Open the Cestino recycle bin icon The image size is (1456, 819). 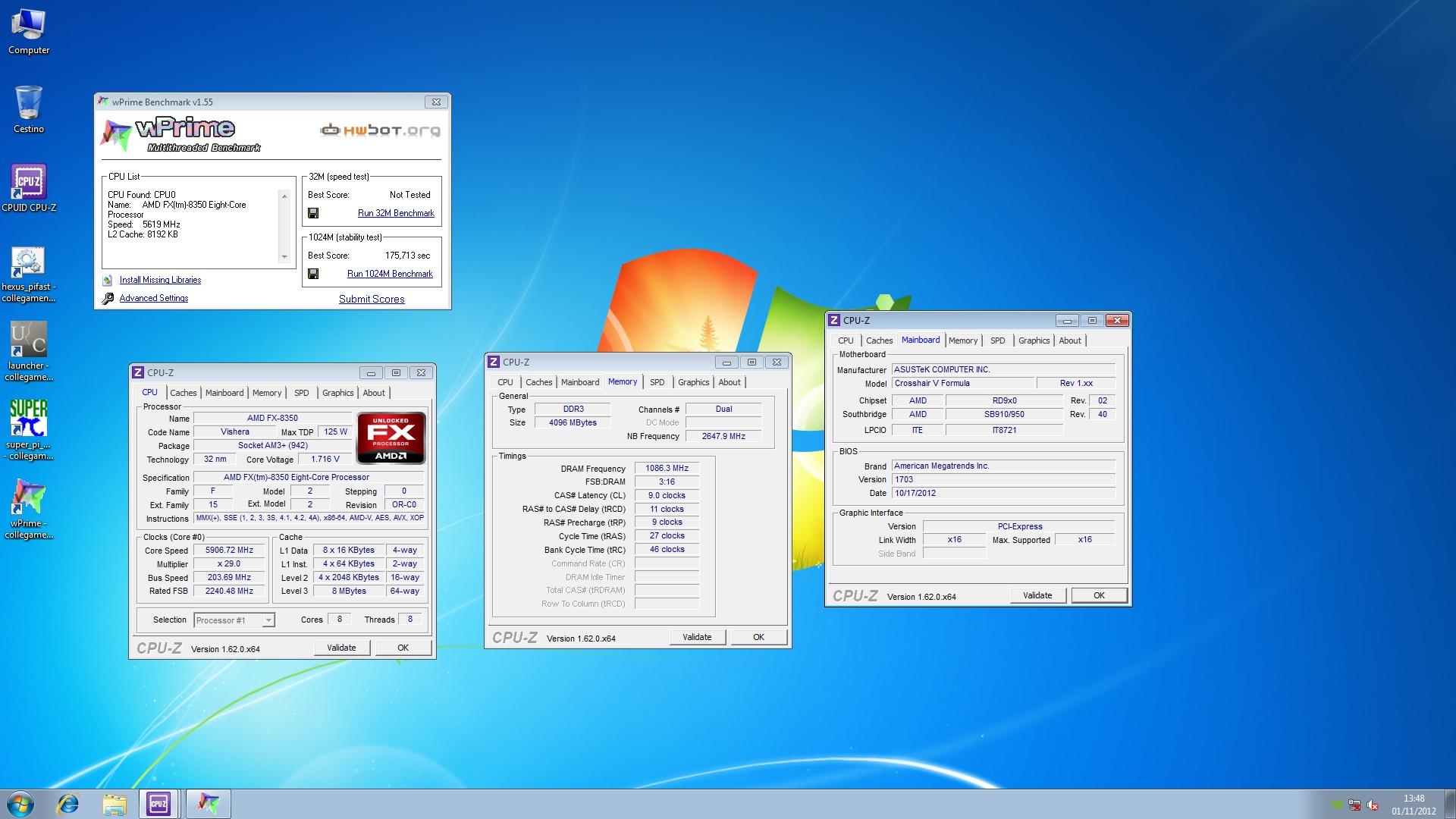click(x=29, y=109)
